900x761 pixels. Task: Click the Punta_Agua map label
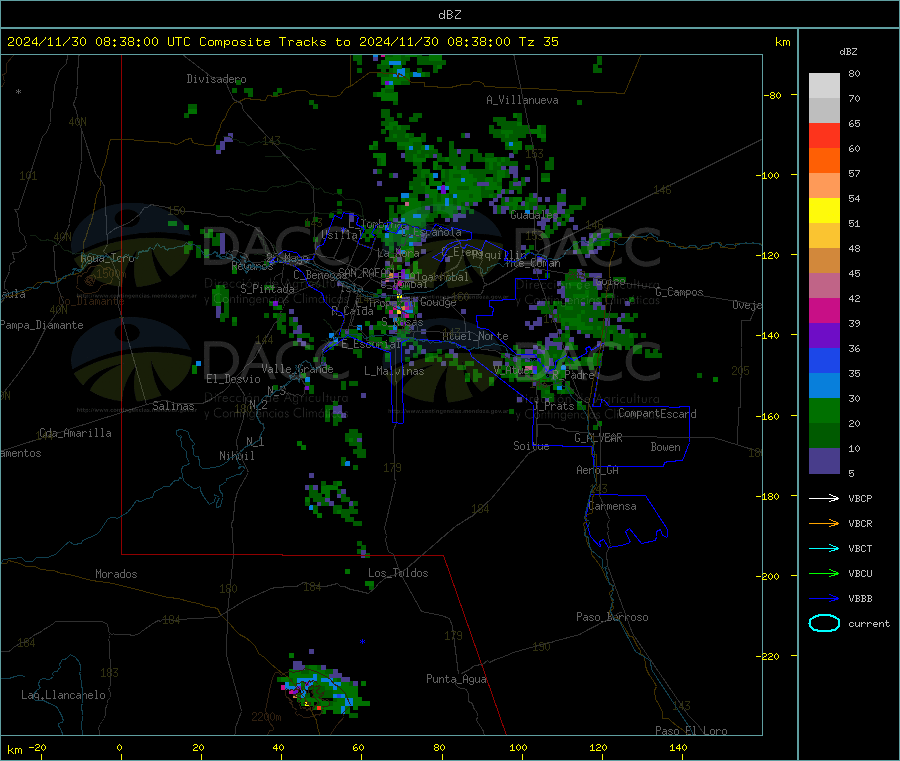click(456, 679)
